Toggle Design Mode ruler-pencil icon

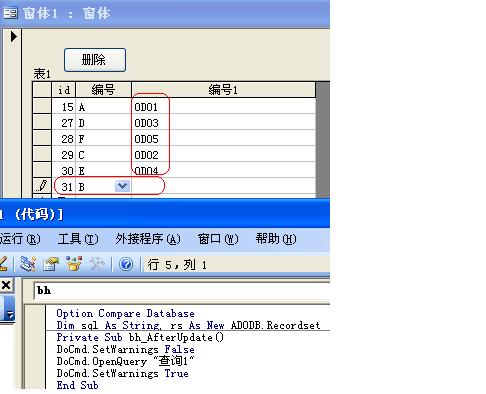[x=3, y=264]
